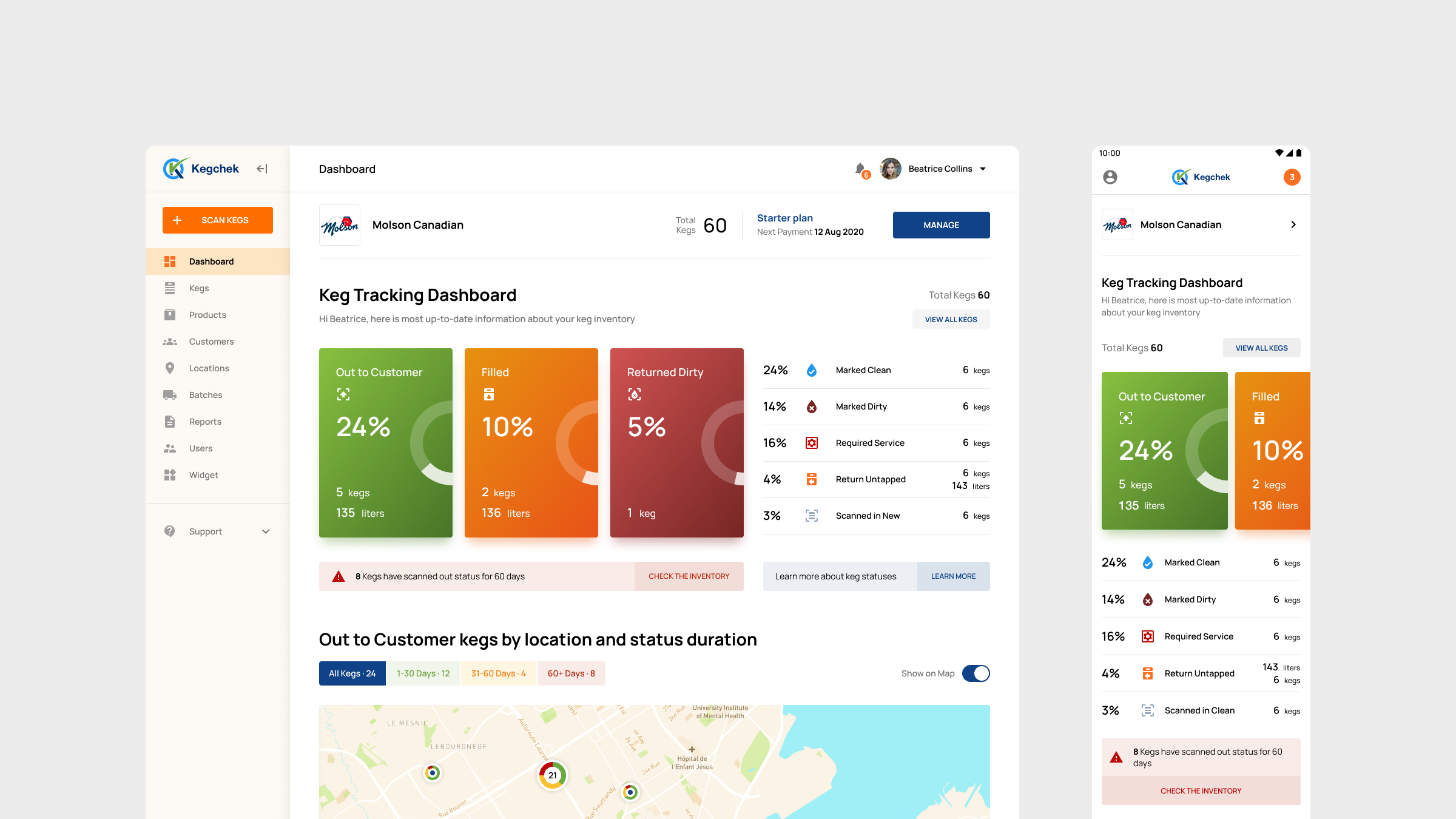Click the map cluster marker labeled 21
This screenshot has width=1456, height=819.
552,775
